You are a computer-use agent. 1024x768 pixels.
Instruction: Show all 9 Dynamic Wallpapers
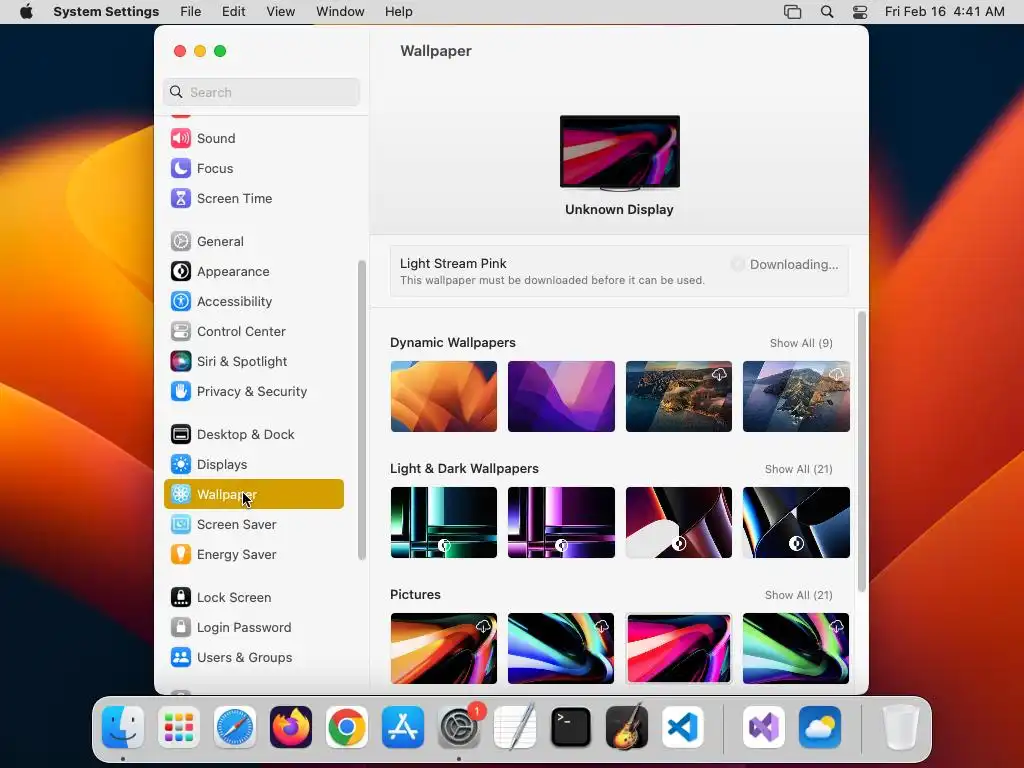pyautogui.click(x=801, y=344)
